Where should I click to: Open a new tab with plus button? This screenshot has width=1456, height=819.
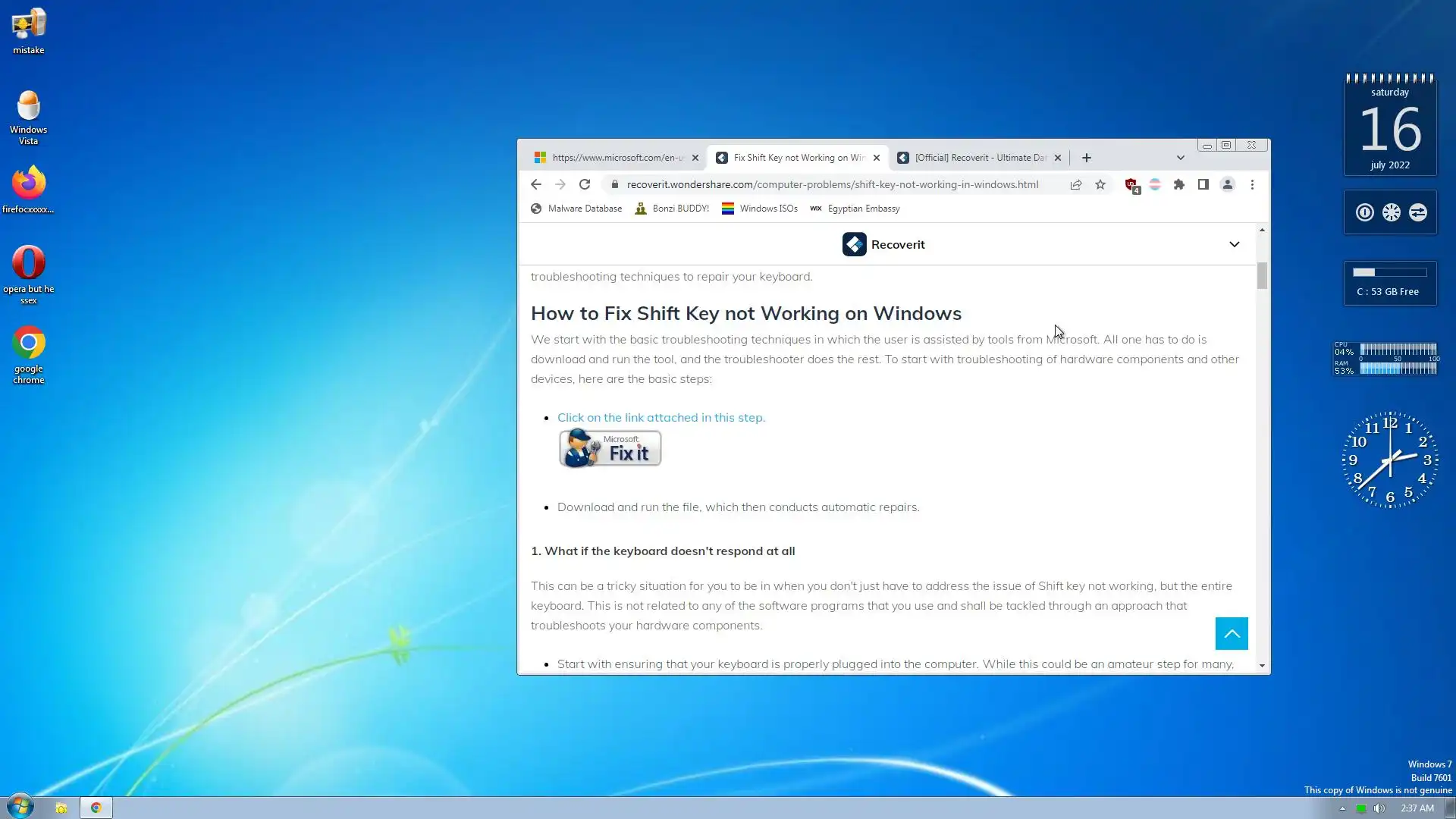pyautogui.click(x=1086, y=158)
